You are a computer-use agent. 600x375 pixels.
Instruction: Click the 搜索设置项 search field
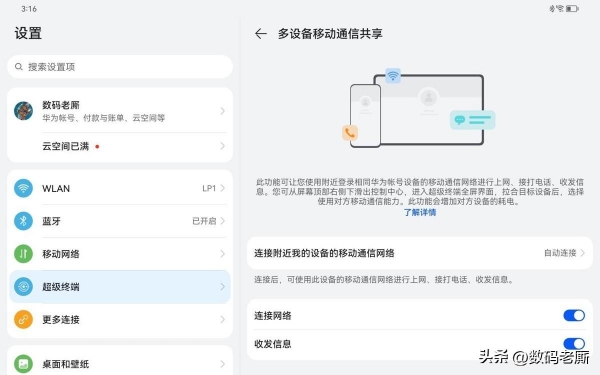120,67
